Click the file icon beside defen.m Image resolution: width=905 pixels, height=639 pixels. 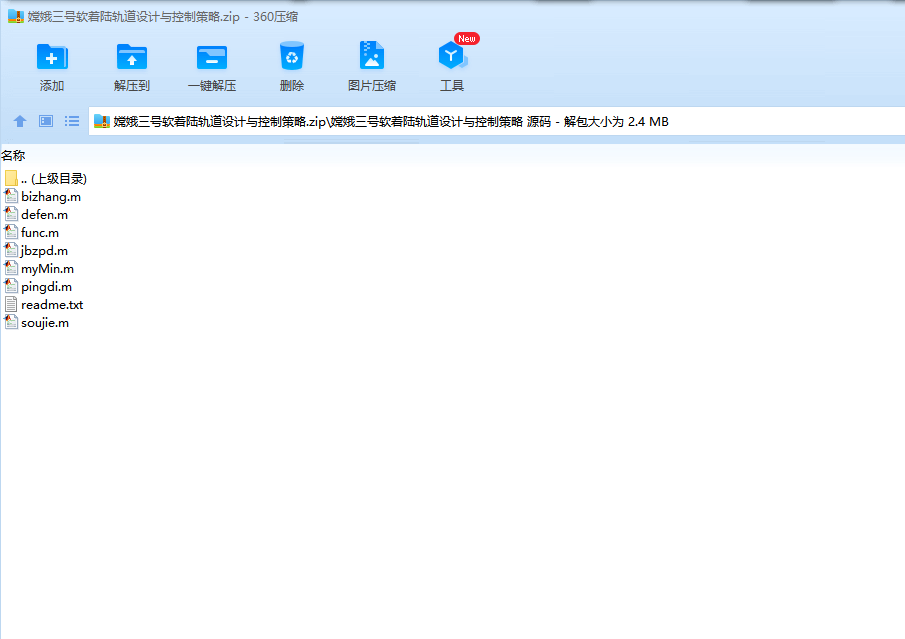pos(11,214)
